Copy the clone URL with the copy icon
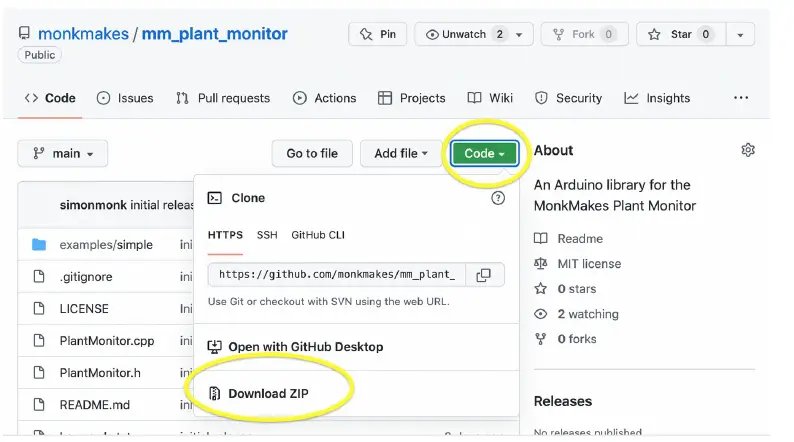The height and width of the screenshot is (442, 794). pos(483,274)
